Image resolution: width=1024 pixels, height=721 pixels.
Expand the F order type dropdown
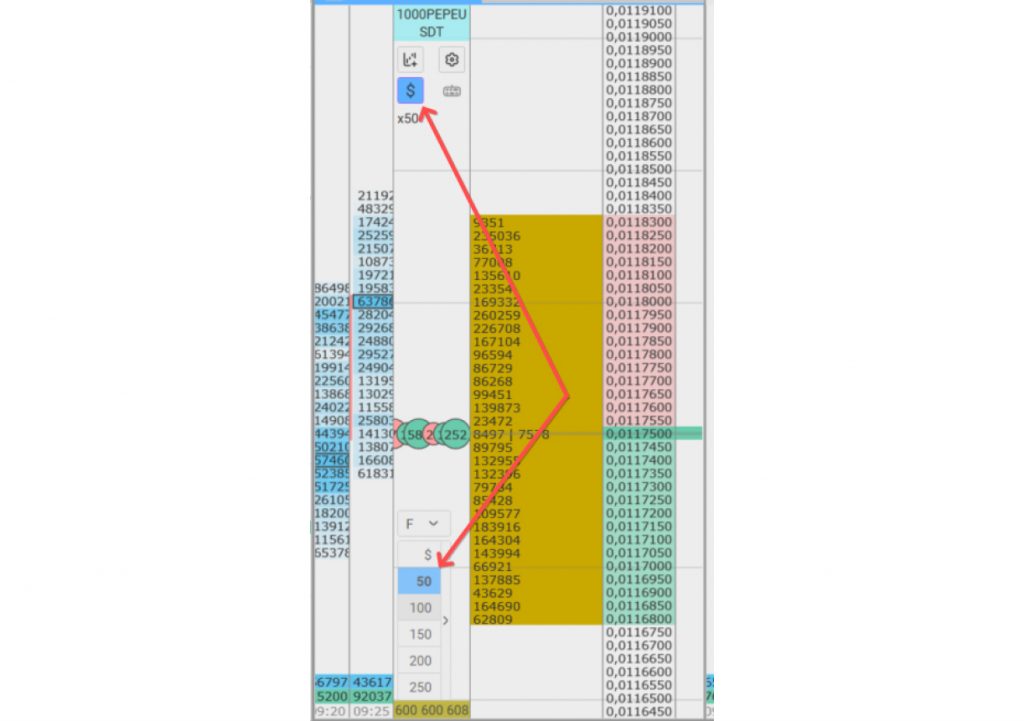[x=423, y=523]
